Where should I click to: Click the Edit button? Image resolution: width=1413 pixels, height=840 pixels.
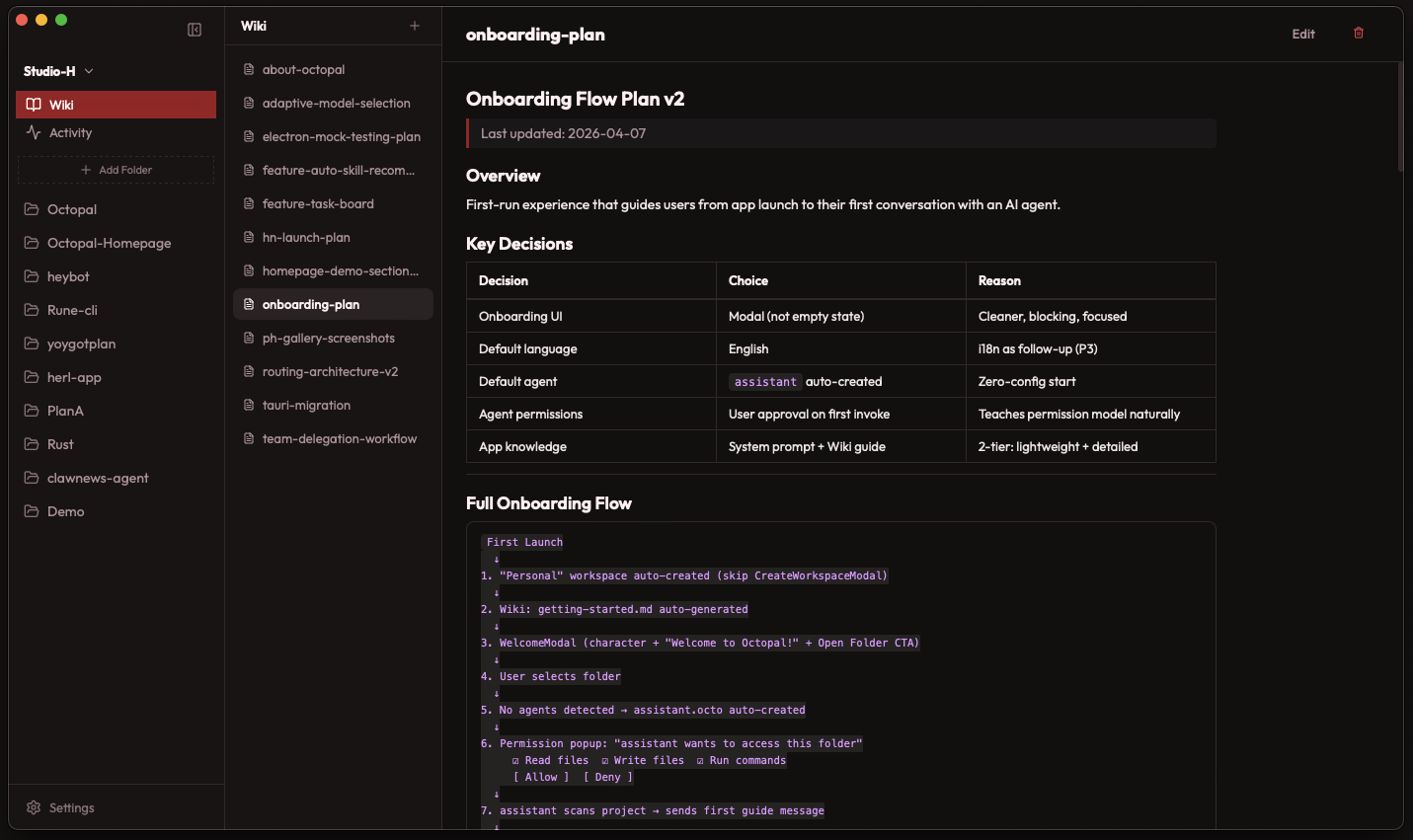tap(1302, 33)
